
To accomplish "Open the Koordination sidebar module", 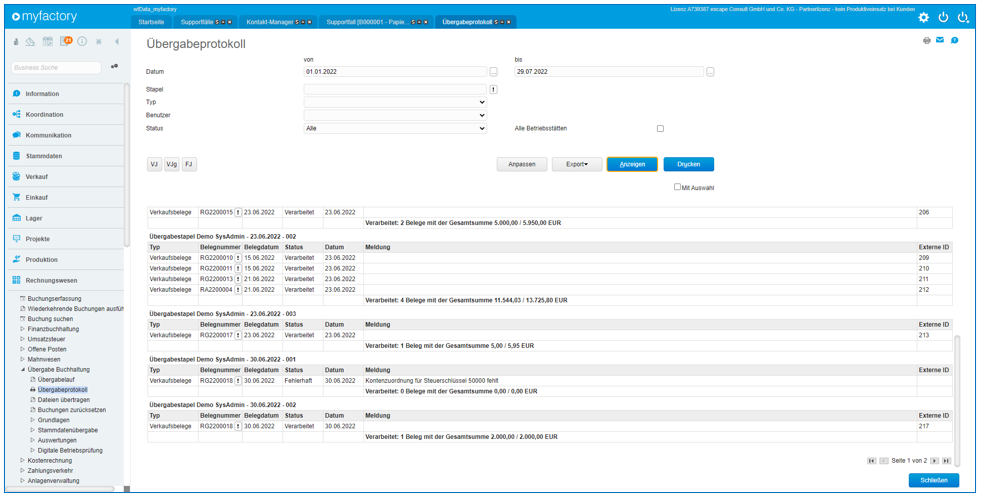I will [64, 114].
